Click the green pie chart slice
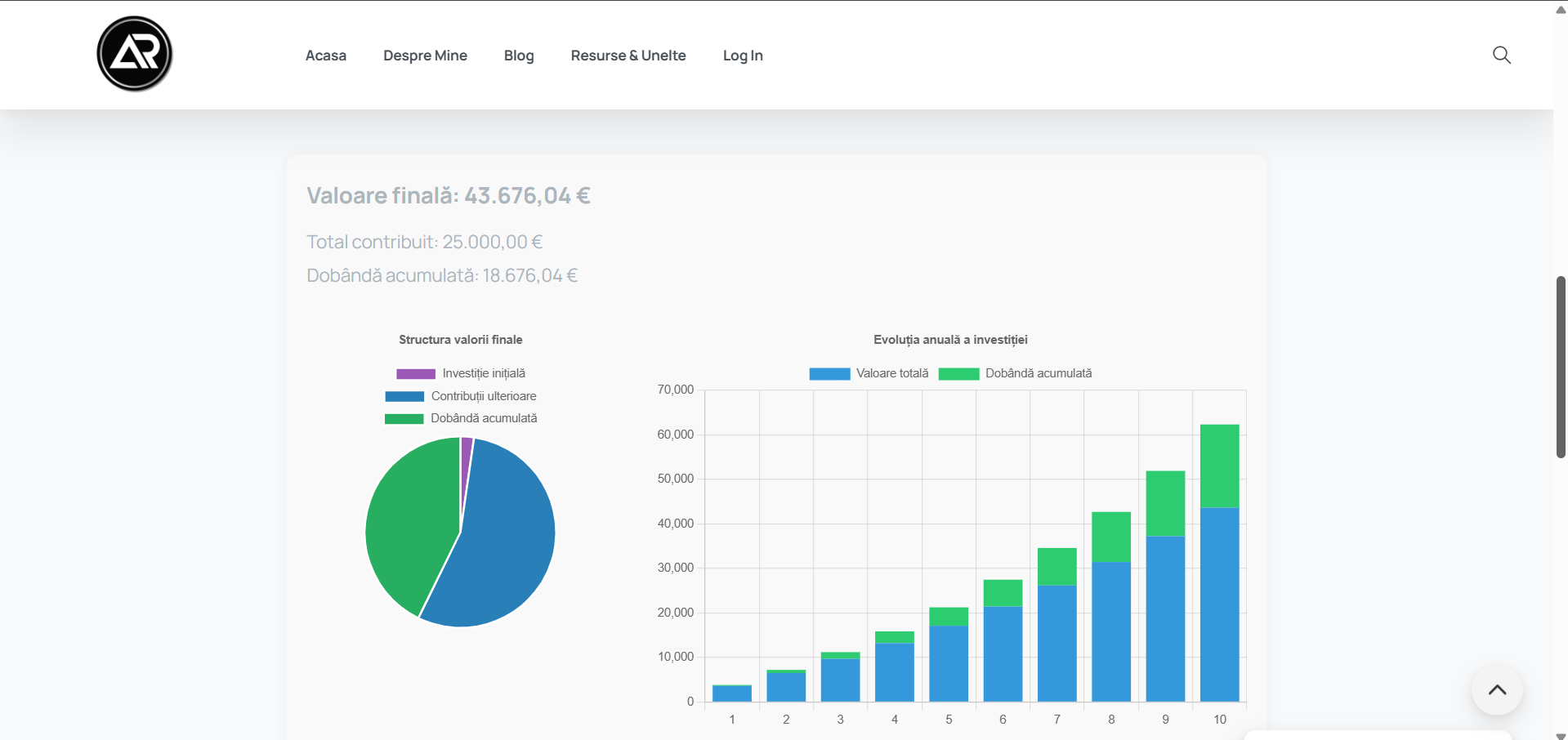 [409, 523]
